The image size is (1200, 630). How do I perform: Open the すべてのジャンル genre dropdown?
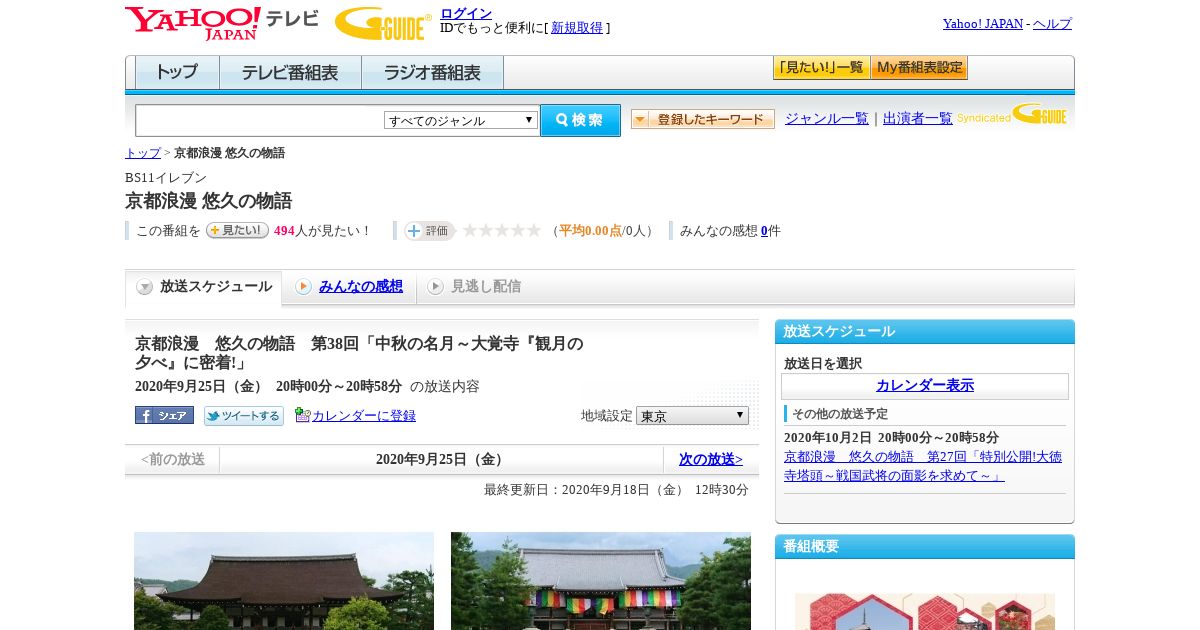pos(461,120)
